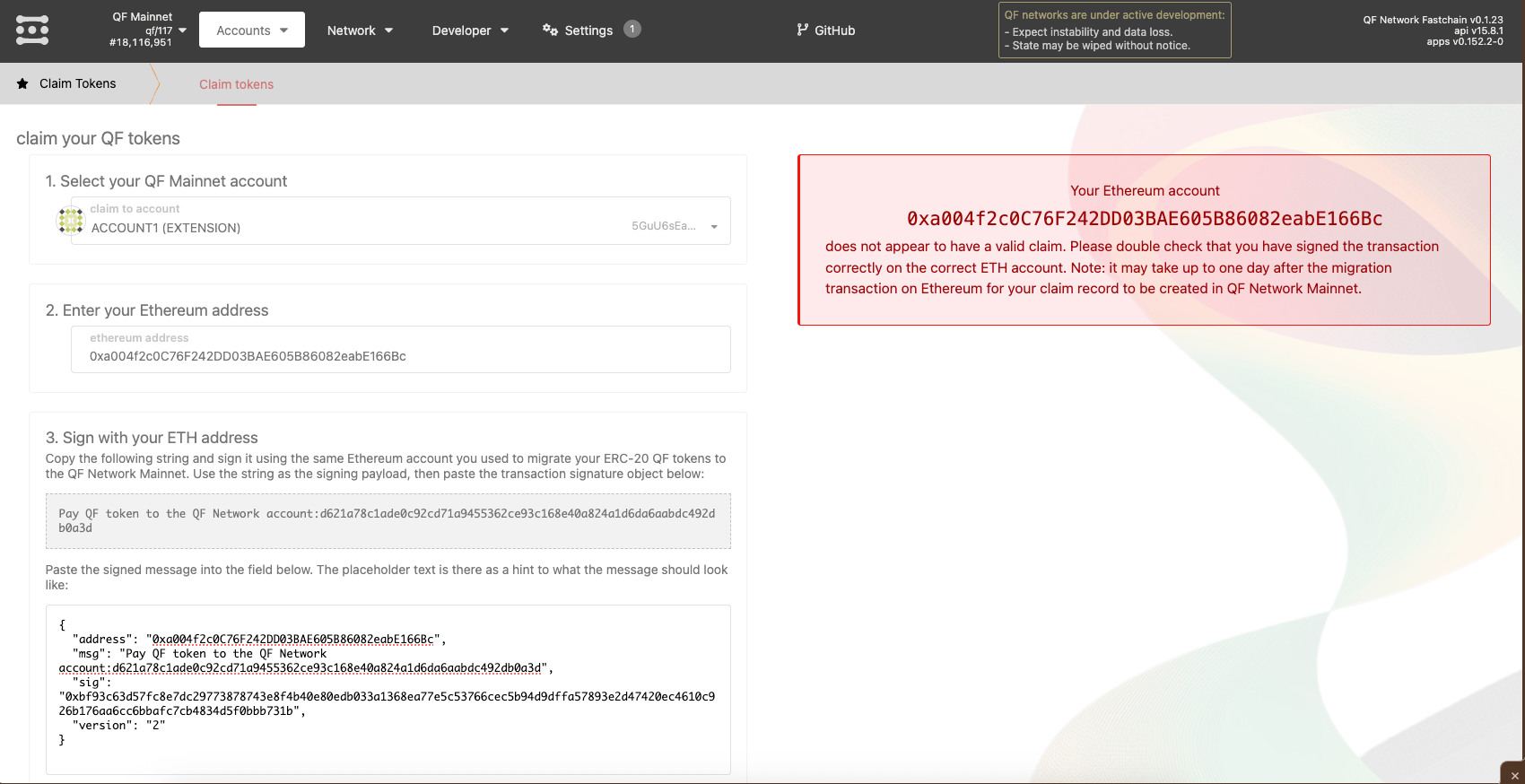The height and width of the screenshot is (784, 1525).
Task: Click the star icon beside Claim Tokens
Action: click(22, 83)
